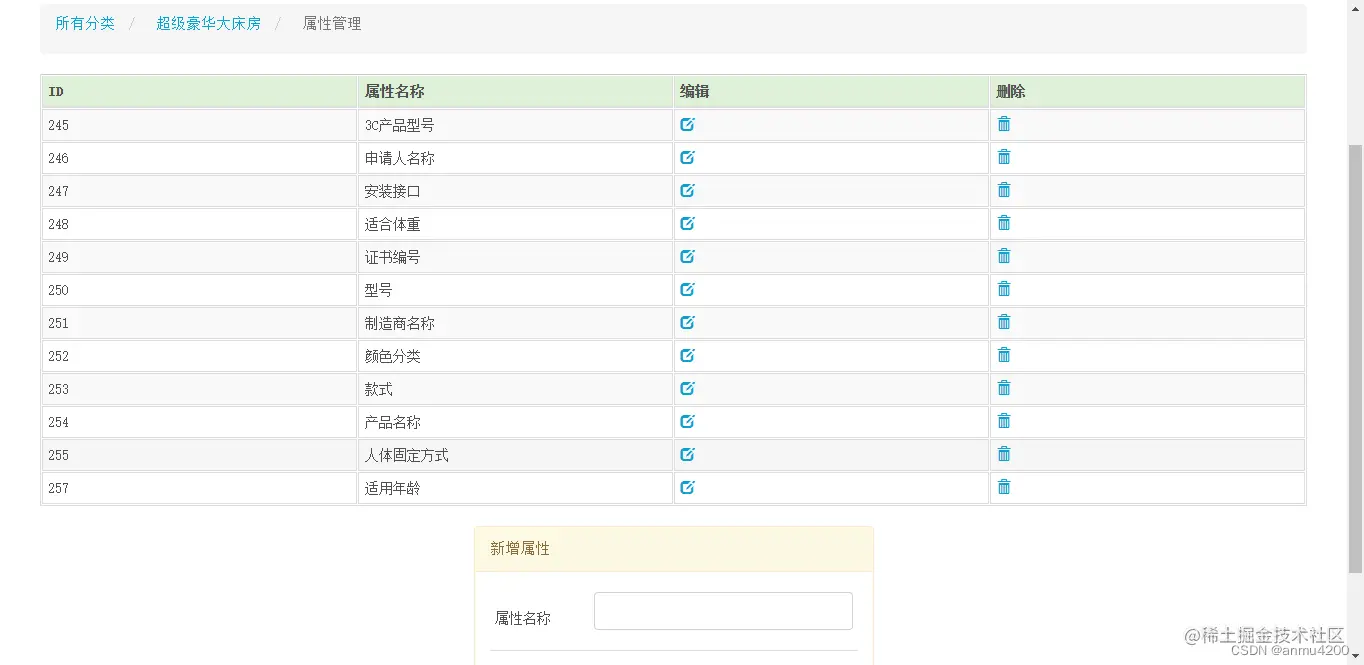The height and width of the screenshot is (665, 1364).
Task: Click ID cell 245
Action: coord(200,125)
